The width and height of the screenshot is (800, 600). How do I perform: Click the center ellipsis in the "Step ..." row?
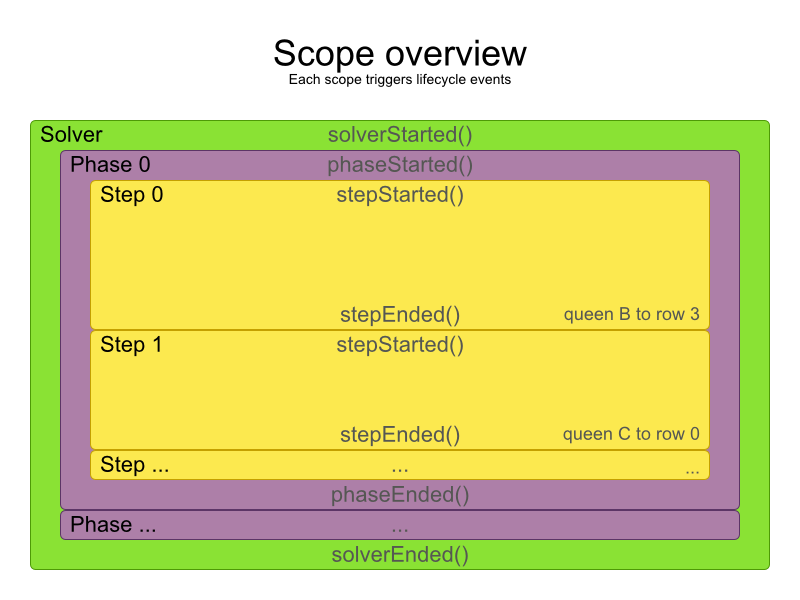(x=400, y=467)
